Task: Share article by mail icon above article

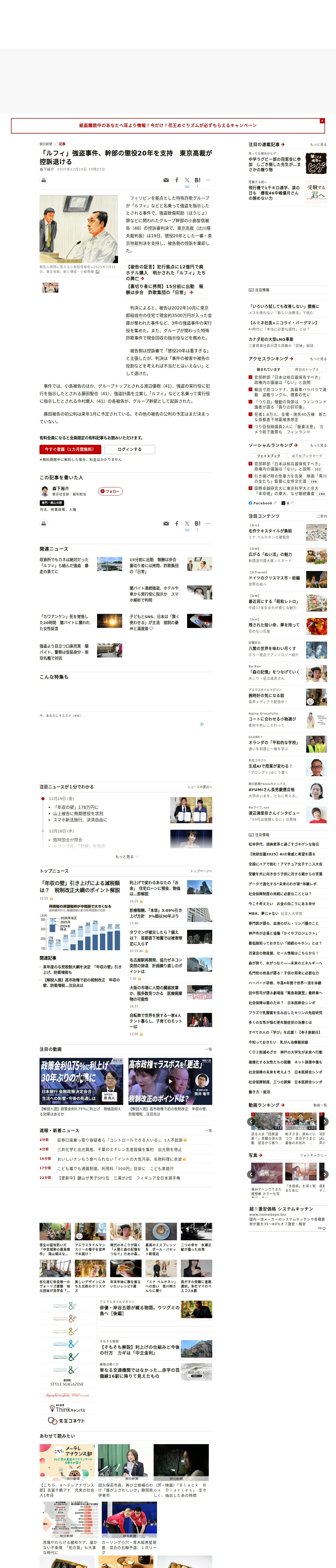Action: (166, 180)
